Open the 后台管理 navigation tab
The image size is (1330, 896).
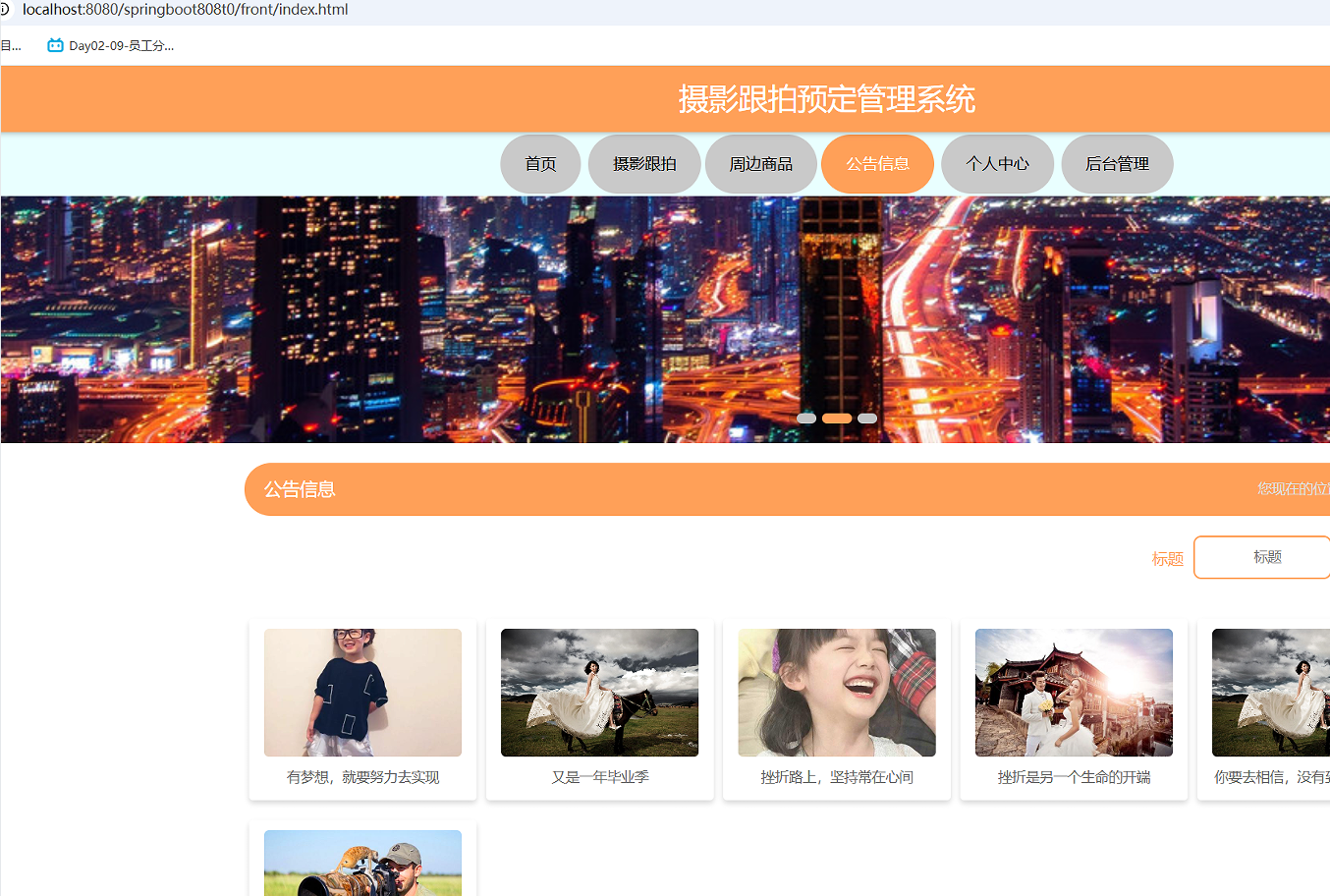click(1117, 164)
